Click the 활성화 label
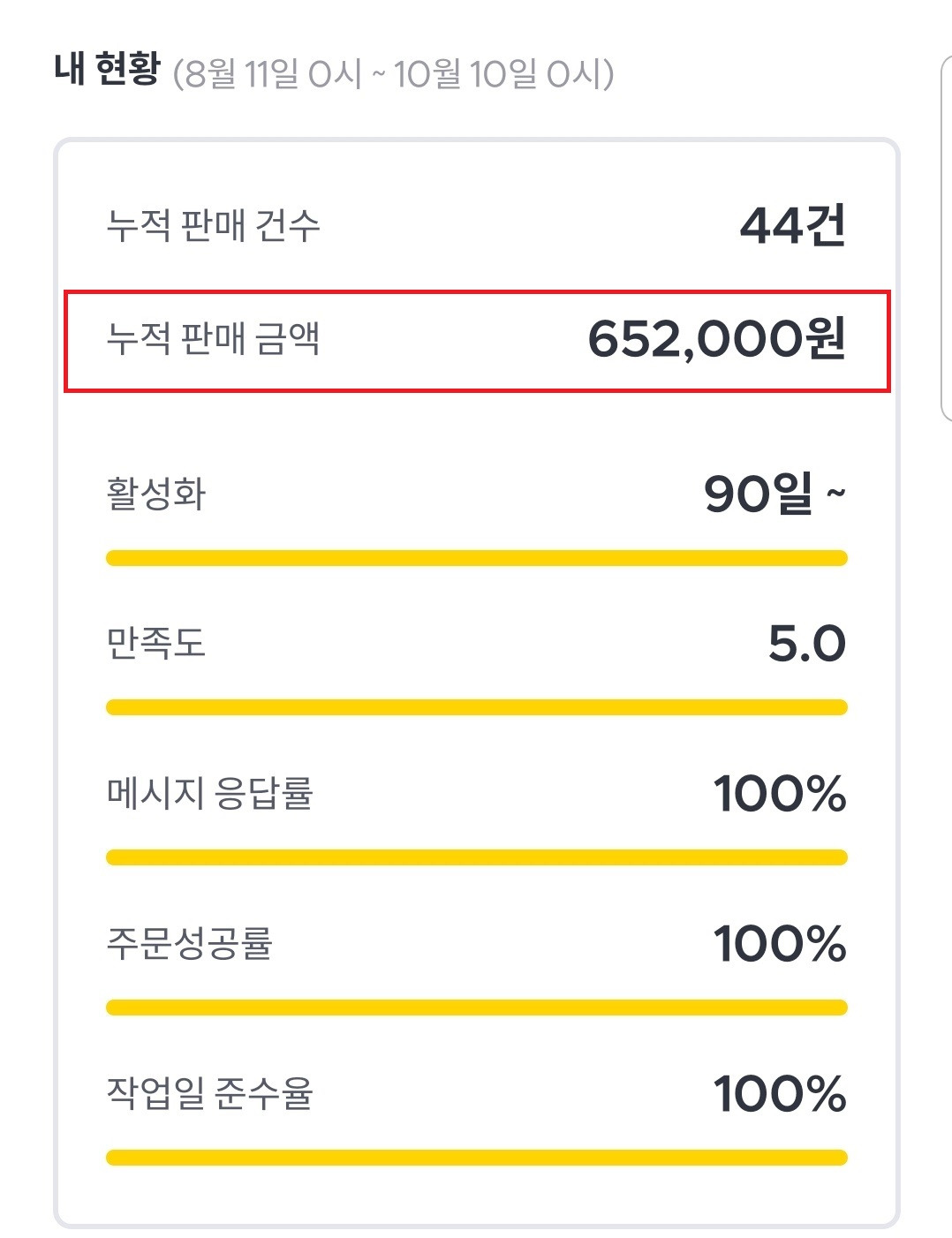The height and width of the screenshot is (1238, 952). [x=155, y=494]
